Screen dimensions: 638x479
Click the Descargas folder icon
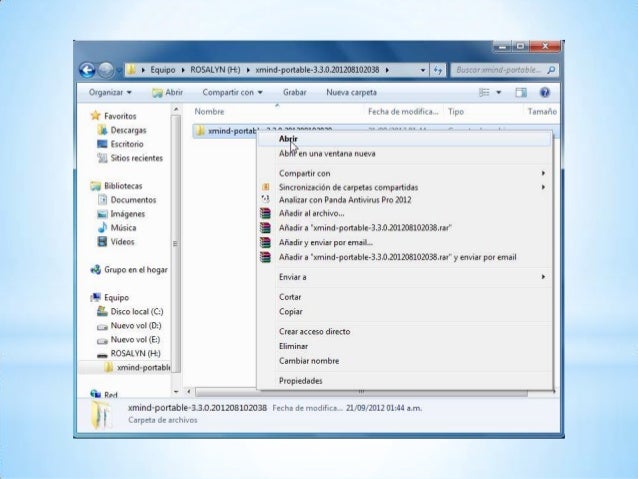tap(102, 130)
